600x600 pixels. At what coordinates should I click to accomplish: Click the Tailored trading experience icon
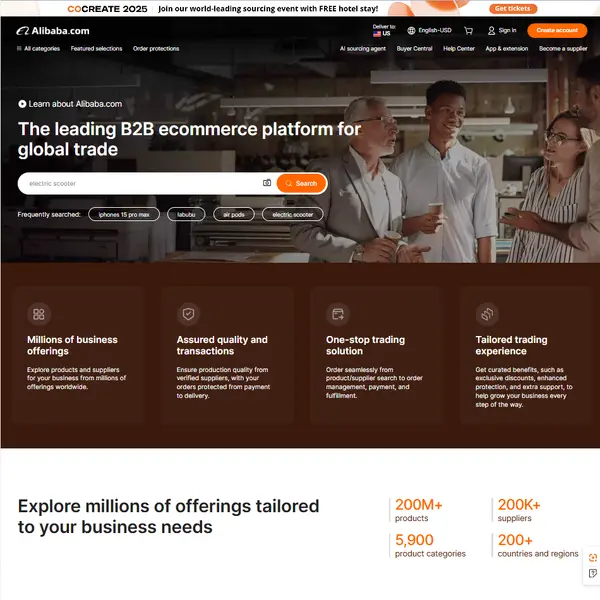coord(487,314)
